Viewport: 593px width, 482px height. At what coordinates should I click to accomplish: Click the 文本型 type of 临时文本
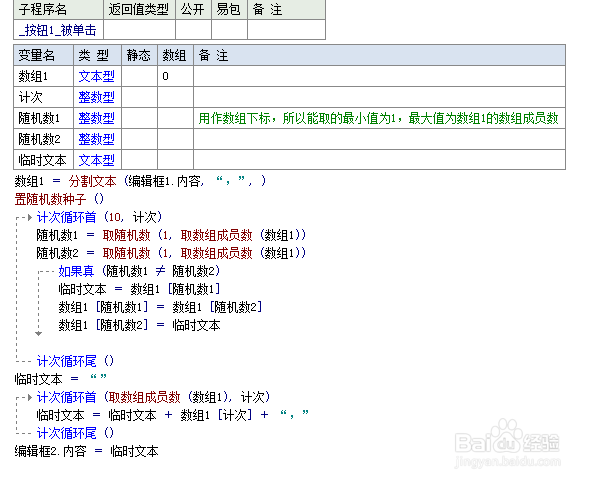coord(96,160)
